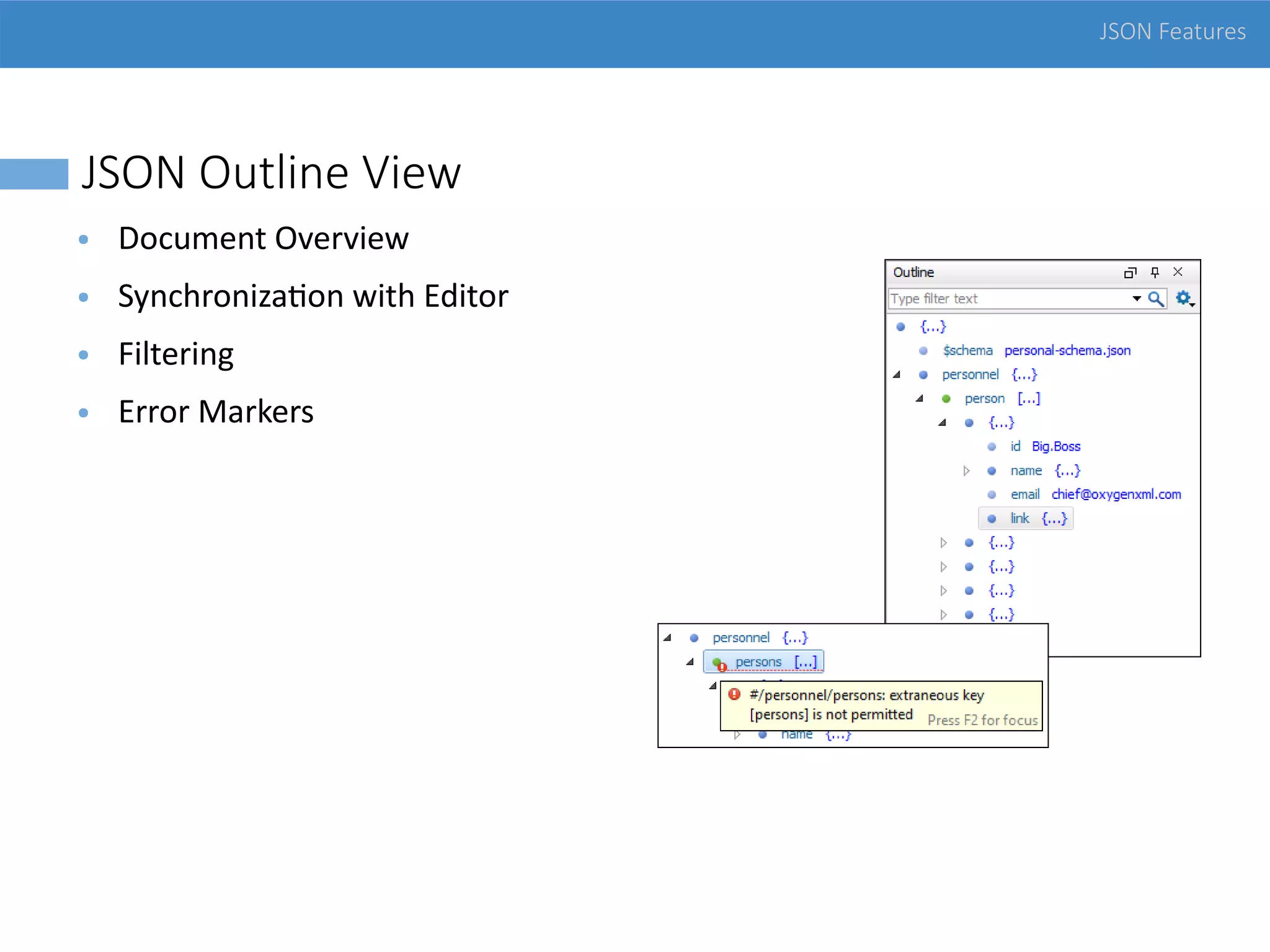Click the Outline panel title

913,272
